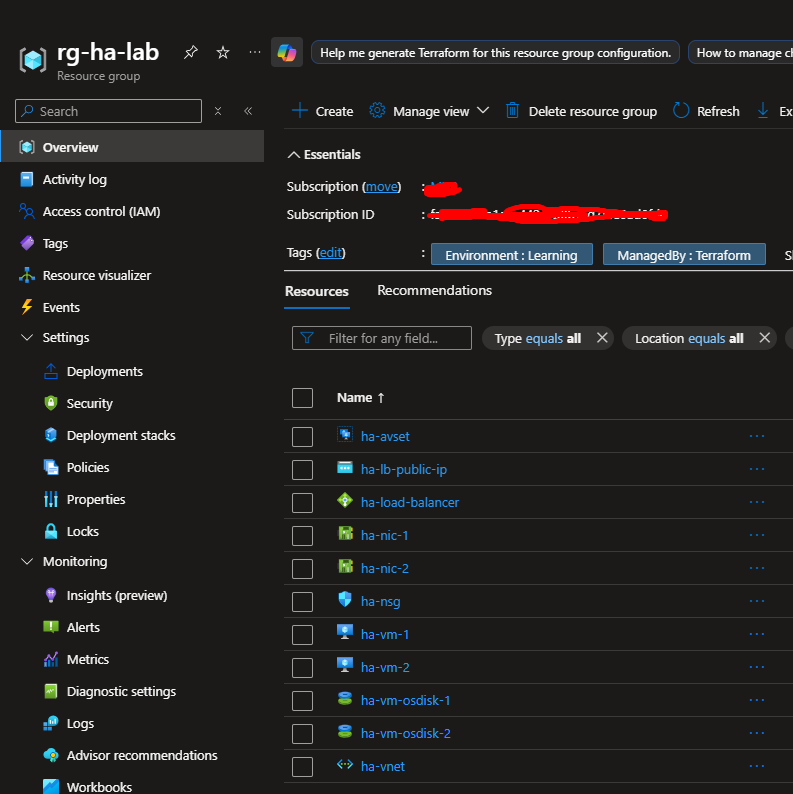Viewport: 793px width, 794px height.
Task: Click the Delete resource group trash icon
Action: (513, 111)
